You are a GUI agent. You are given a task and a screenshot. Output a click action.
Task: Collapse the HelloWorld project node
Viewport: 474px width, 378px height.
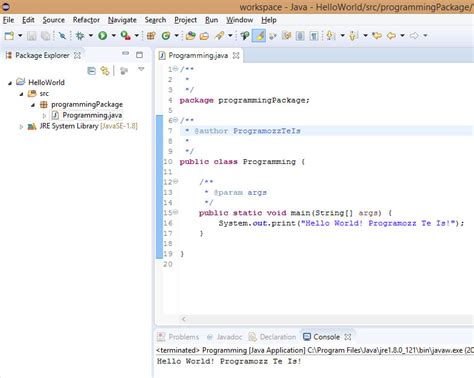(10, 83)
